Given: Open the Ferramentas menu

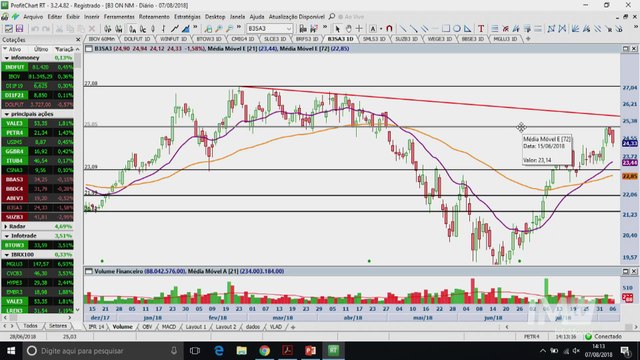Looking at the screenshot, I should 119,17.
